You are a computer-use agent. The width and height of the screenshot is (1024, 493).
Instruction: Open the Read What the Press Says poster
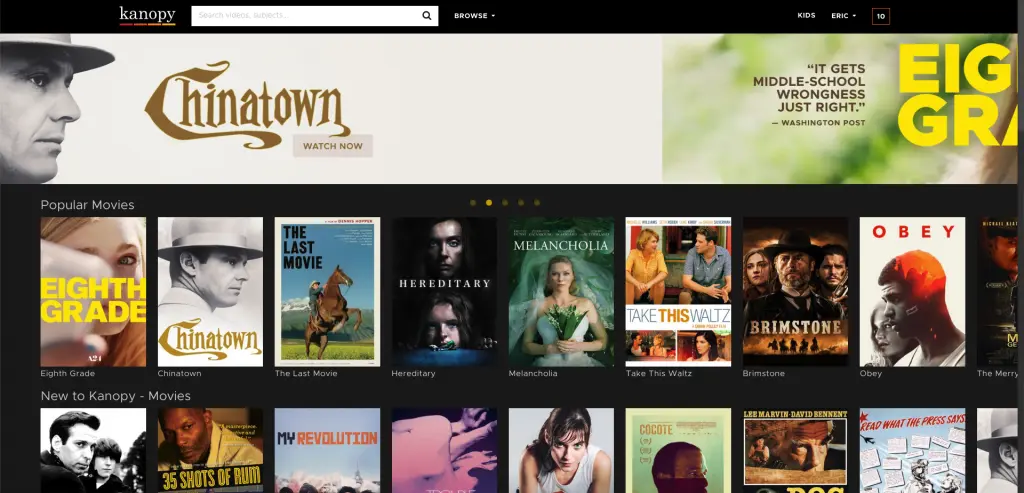click(912, 451)
